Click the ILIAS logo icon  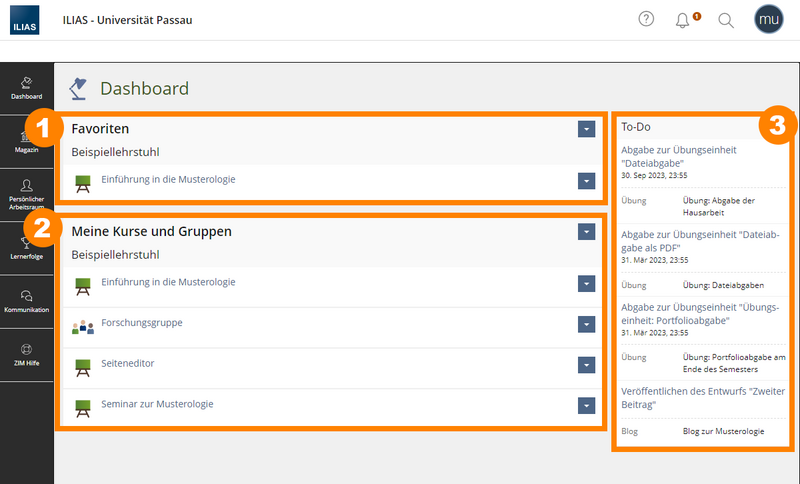point(24,20)
